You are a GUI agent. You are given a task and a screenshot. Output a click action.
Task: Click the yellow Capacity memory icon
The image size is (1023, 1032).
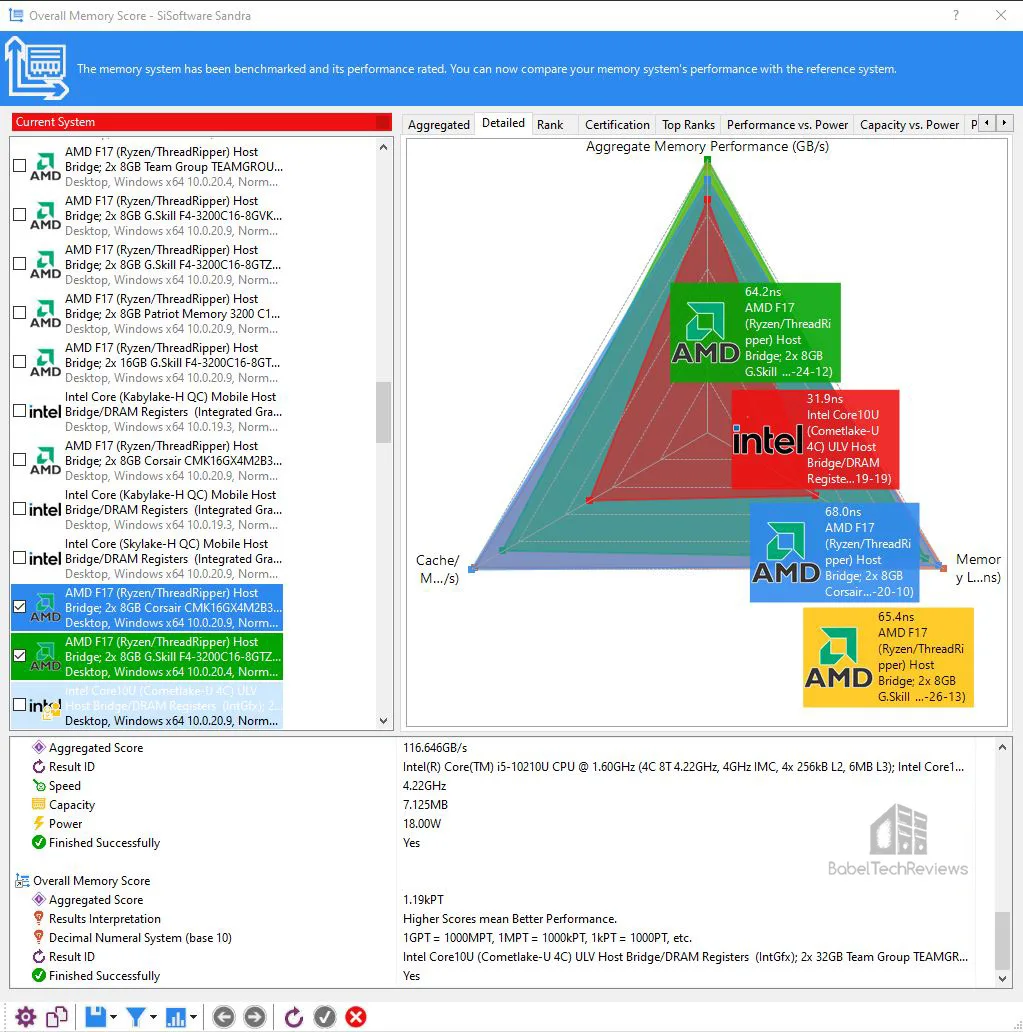39,804
